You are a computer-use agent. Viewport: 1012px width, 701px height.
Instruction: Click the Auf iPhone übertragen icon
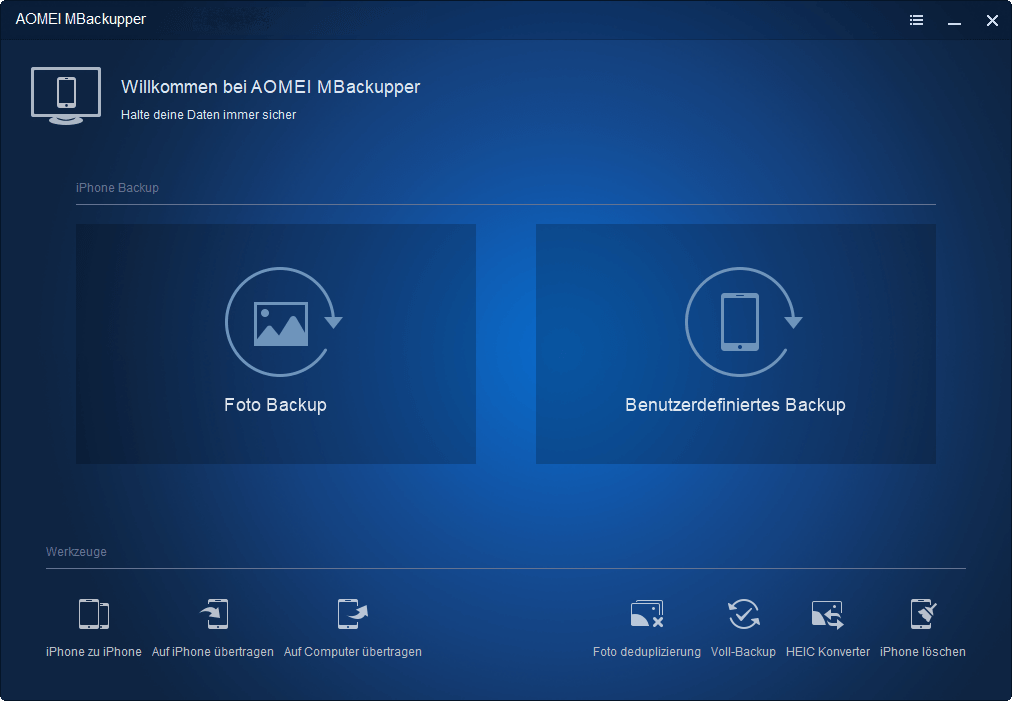coord(214,614)
